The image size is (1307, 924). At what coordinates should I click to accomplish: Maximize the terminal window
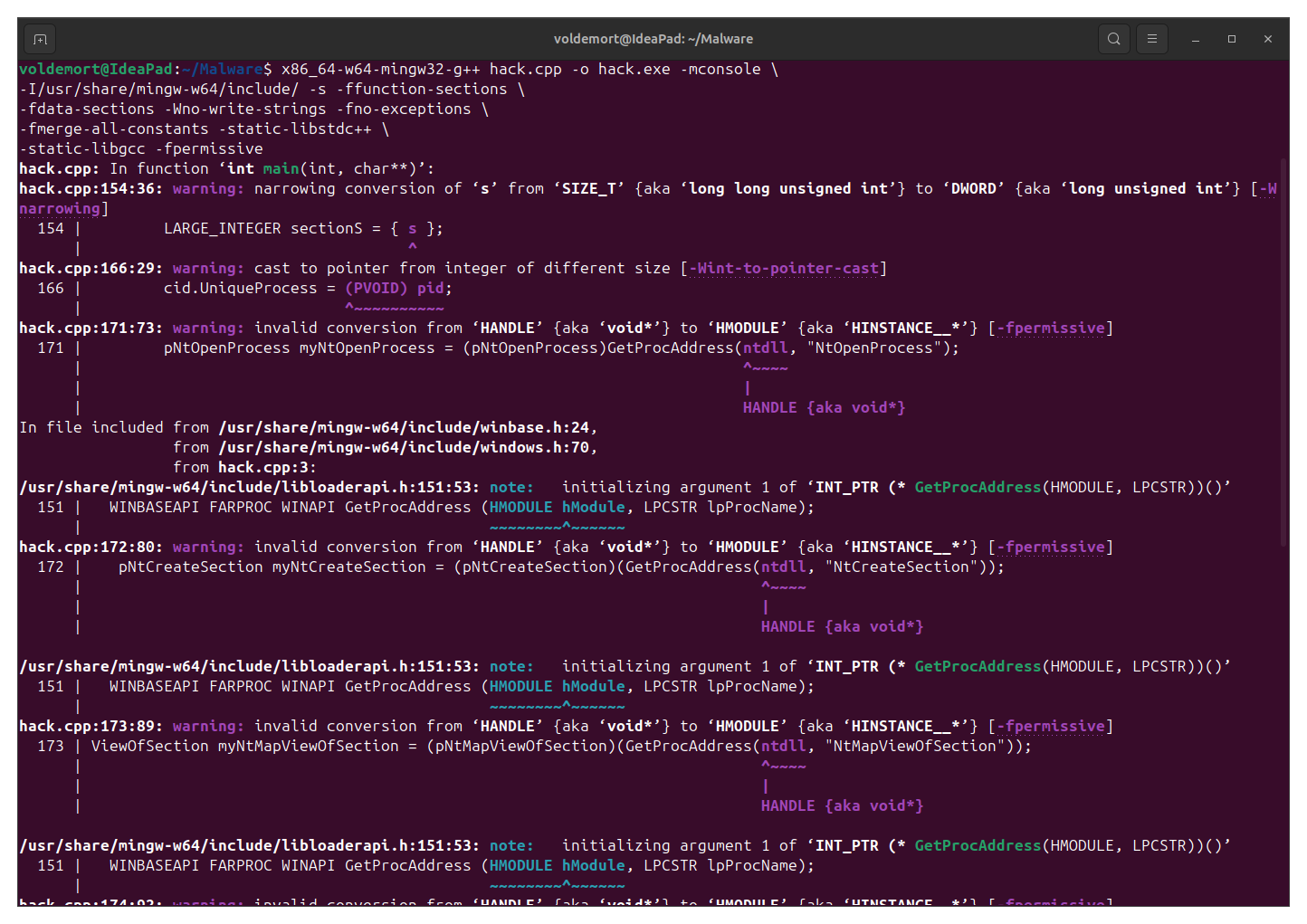1232,39
